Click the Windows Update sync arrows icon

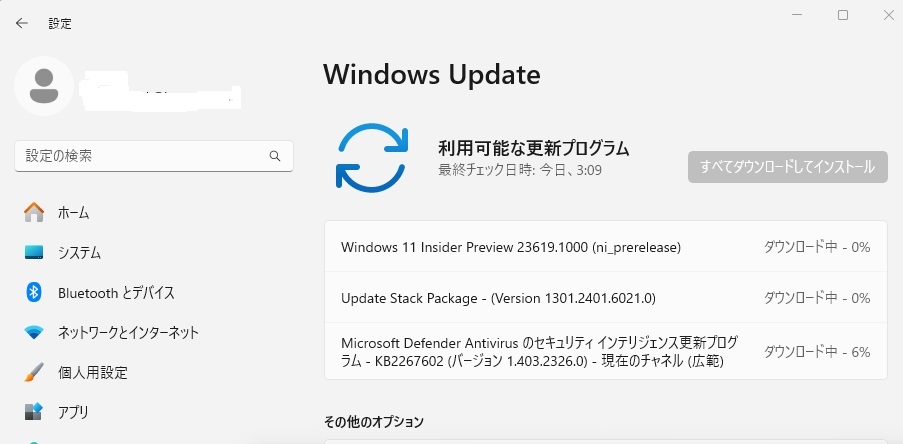373,157
